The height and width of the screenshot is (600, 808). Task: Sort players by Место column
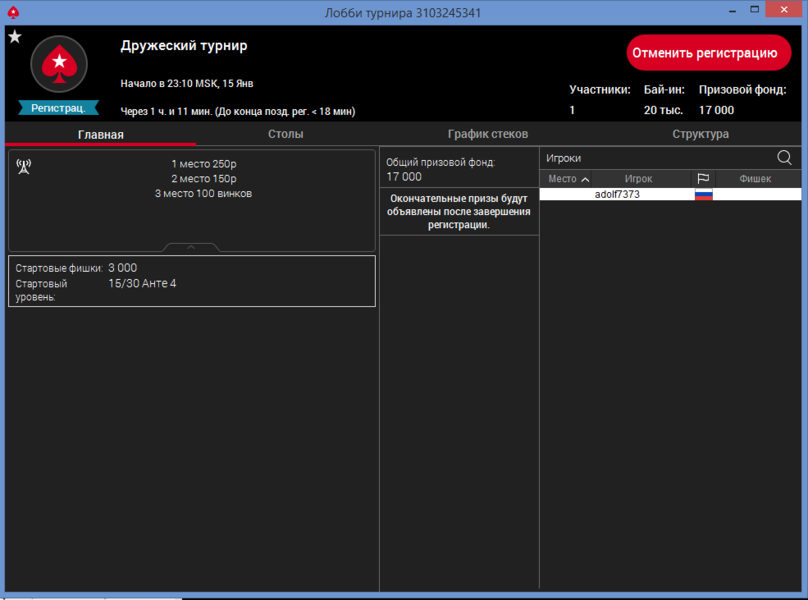click(566, 179)
